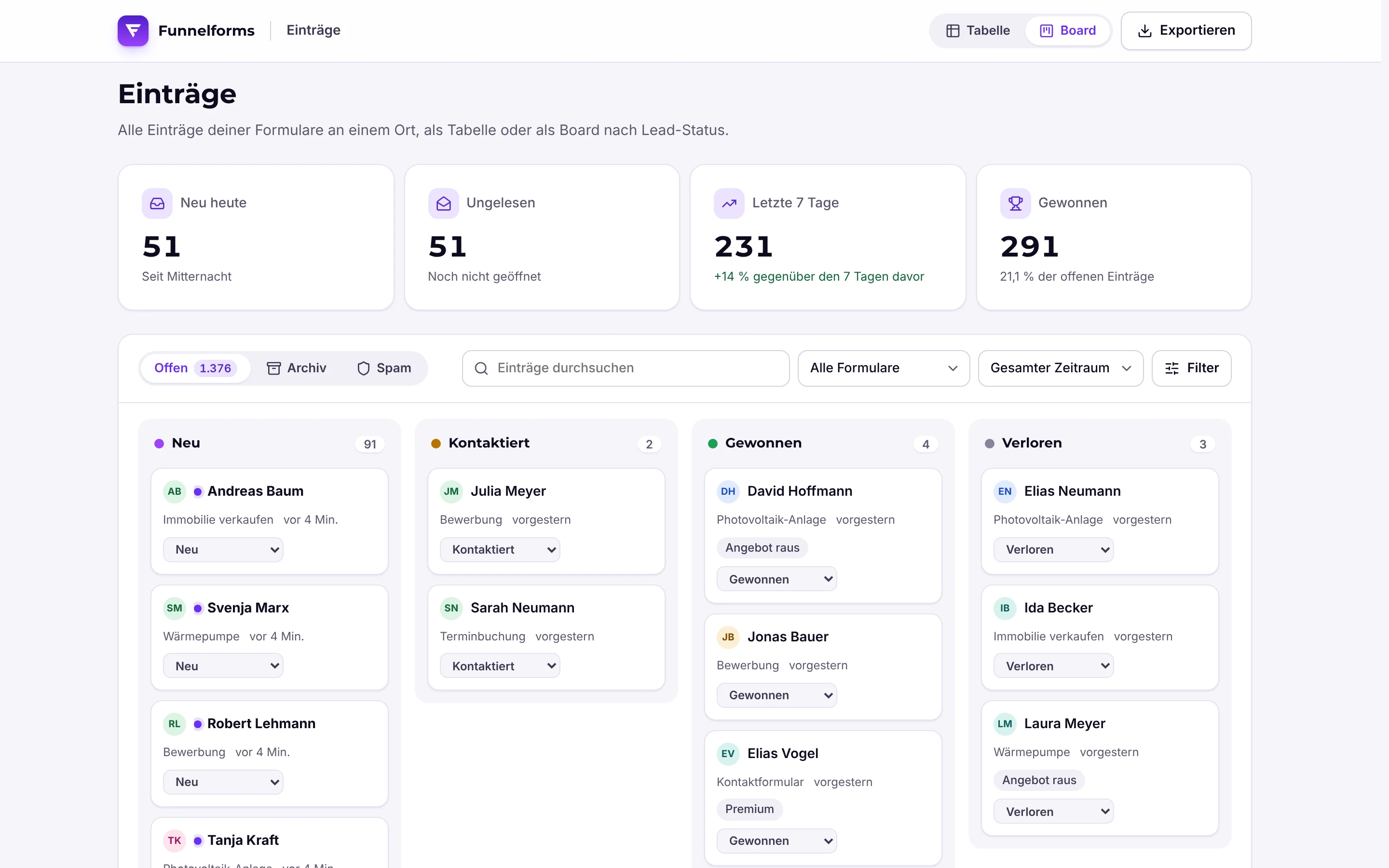Open the Alle Formulare dropdown

(884, 368)
